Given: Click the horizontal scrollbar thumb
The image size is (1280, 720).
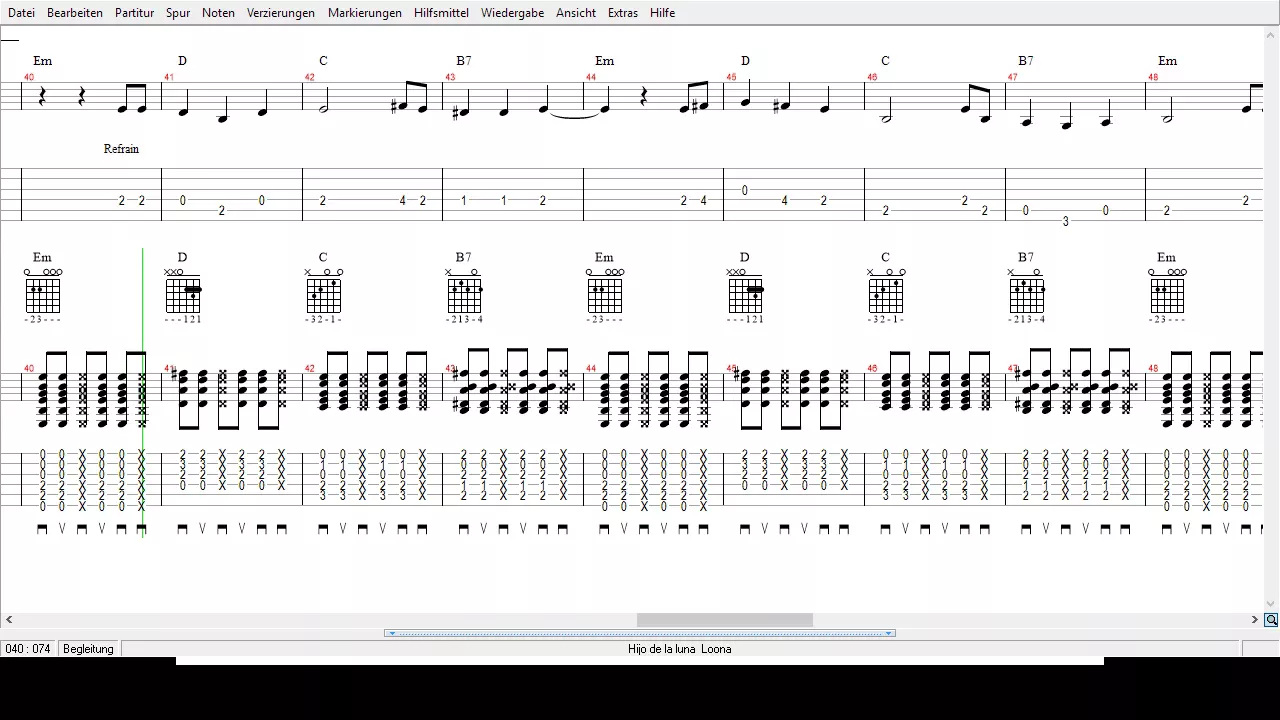Looking at the screenshot, I should (725, 620).
